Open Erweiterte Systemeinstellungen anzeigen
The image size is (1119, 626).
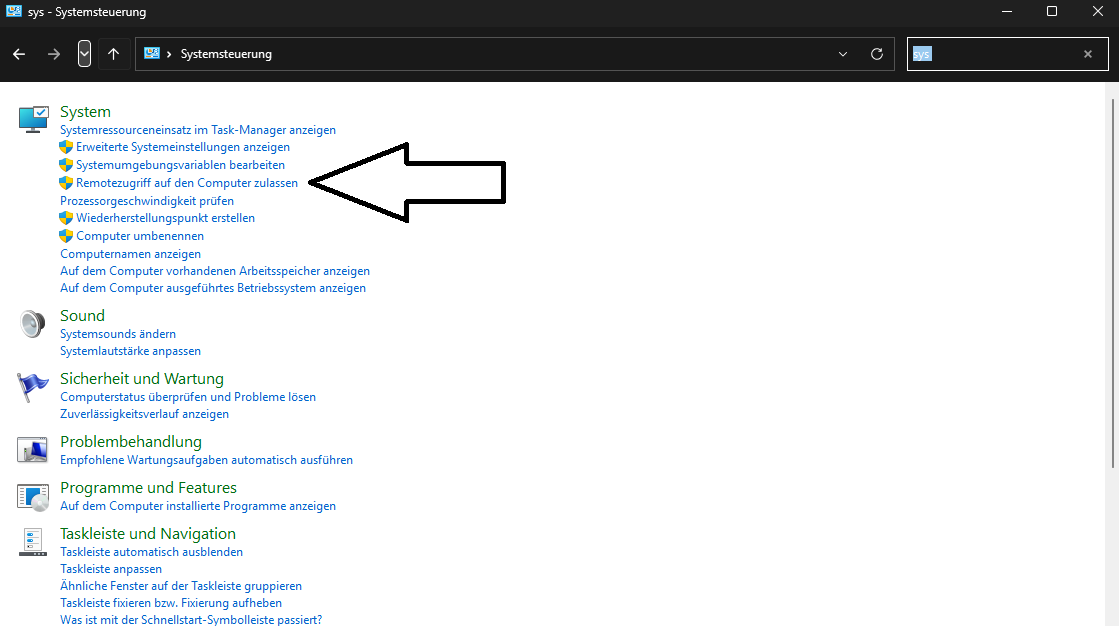coord(182,147)
